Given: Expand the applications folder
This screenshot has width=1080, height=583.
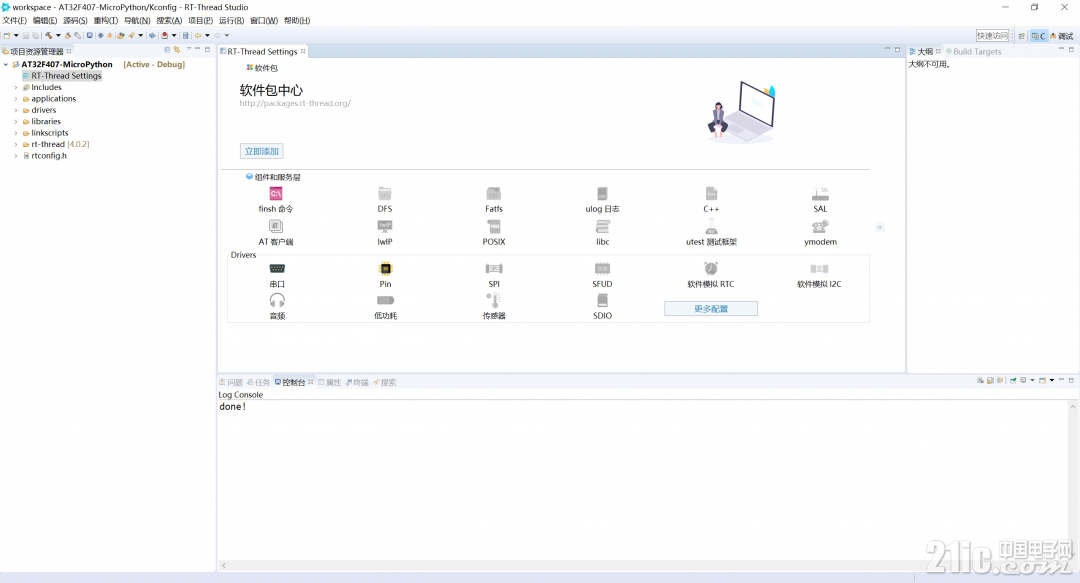Looking at the screenshot, I should [16, 99].
